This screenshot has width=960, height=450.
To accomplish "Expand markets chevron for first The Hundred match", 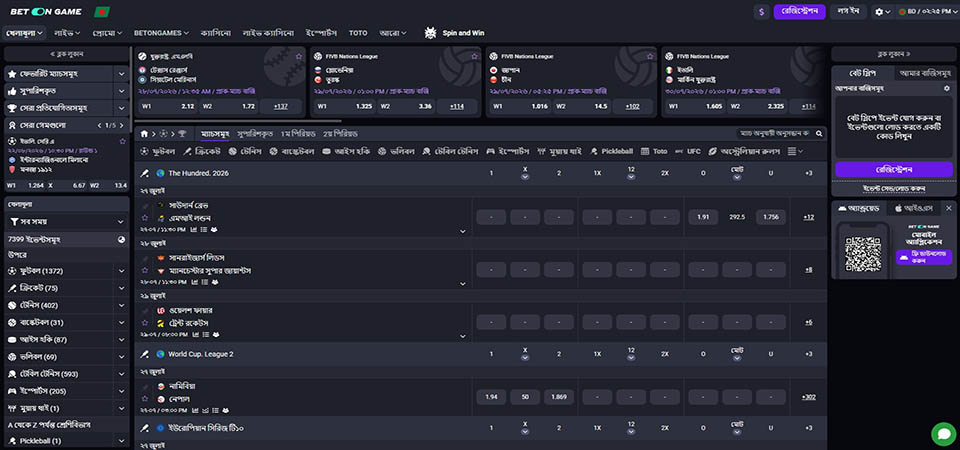I will coord(462,231).
